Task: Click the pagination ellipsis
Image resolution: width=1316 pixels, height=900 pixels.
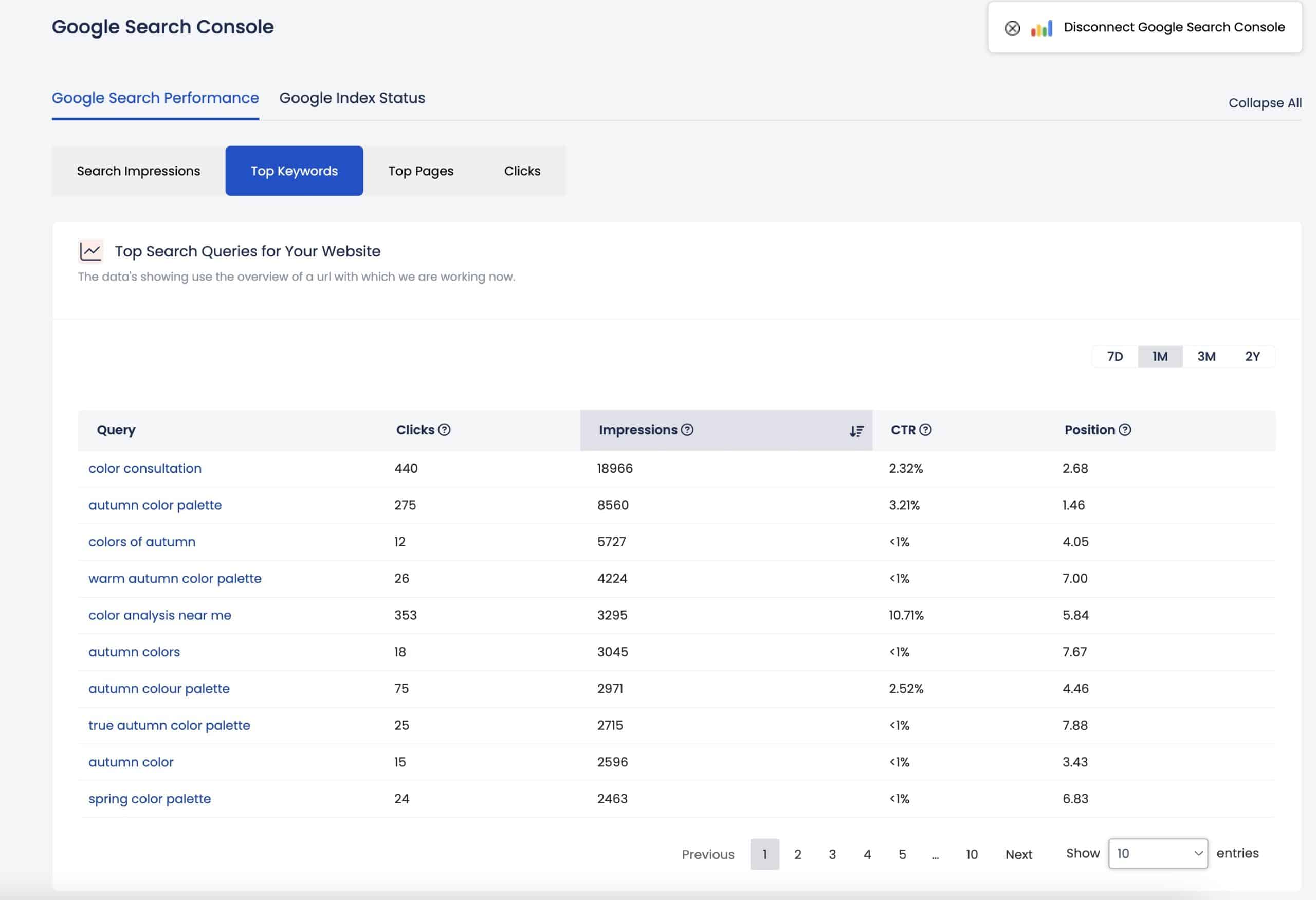Action: [936, 856]
